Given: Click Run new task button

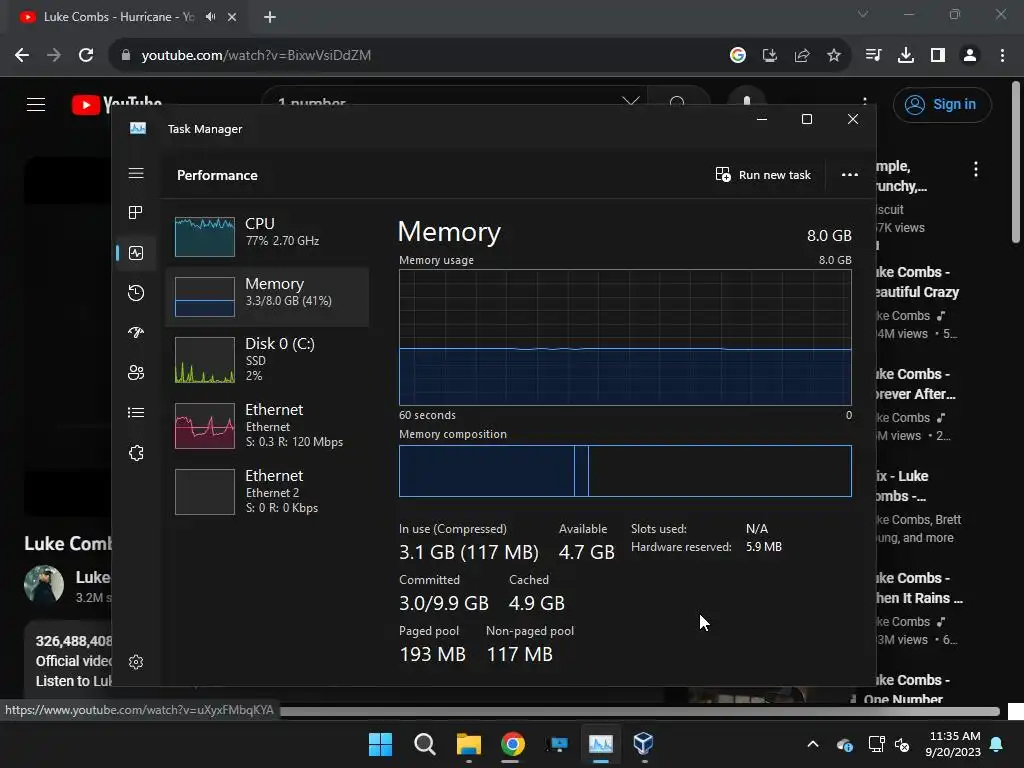Looking at the screenshot, I should tap(763, 175).
